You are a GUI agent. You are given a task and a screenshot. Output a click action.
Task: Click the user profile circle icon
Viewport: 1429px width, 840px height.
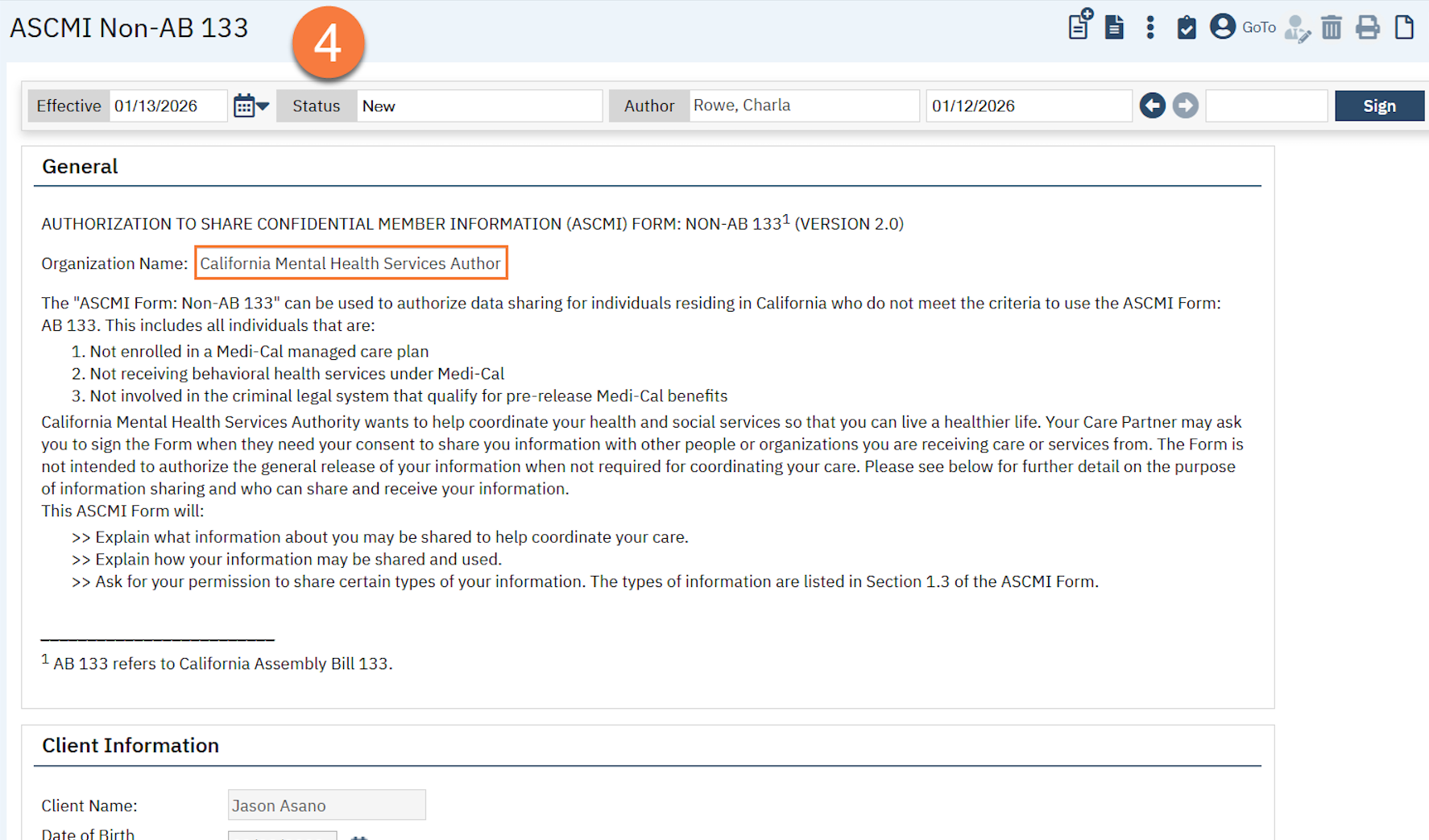tap(1222, 27)
